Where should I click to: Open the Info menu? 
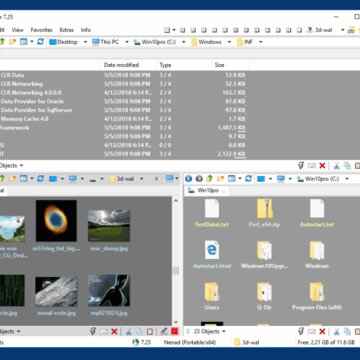[86, 30]
